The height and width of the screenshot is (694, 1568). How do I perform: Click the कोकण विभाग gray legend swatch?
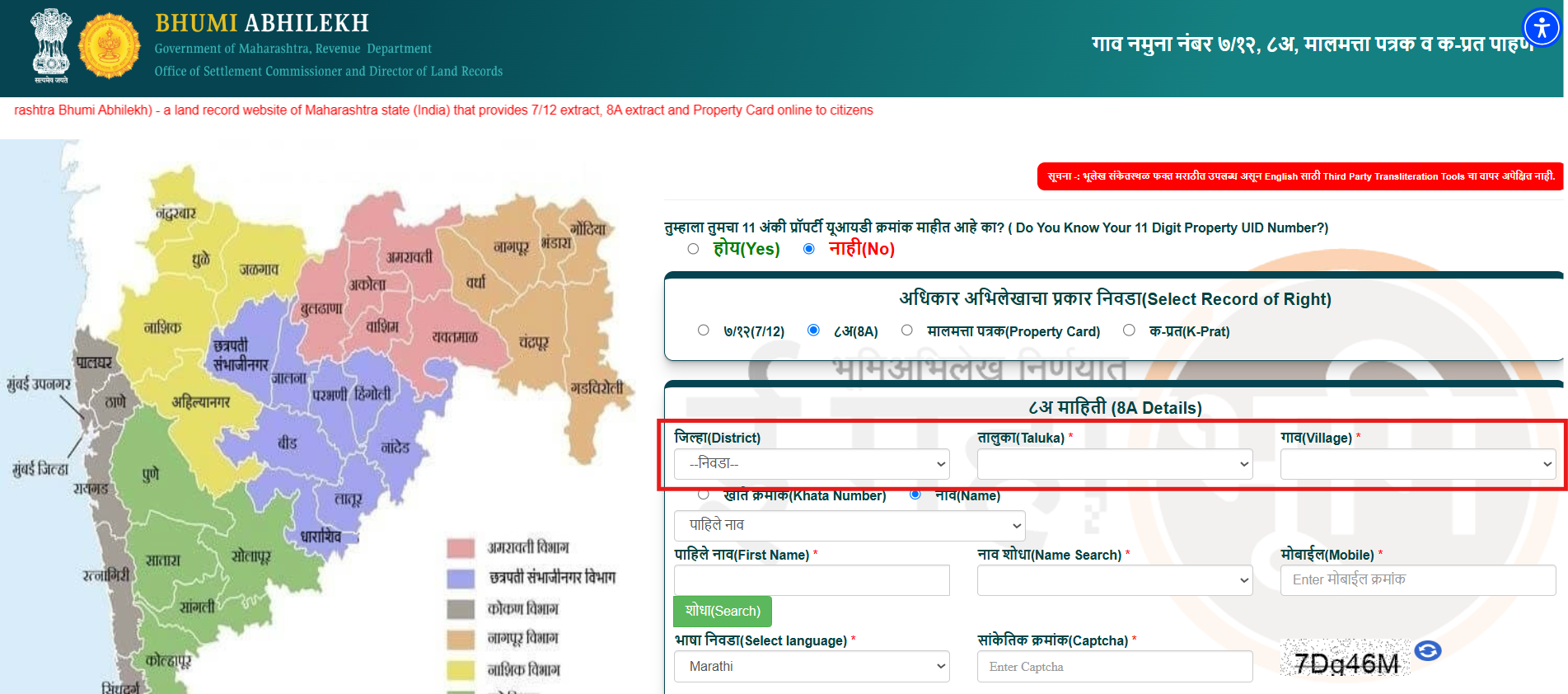point(461,609)
